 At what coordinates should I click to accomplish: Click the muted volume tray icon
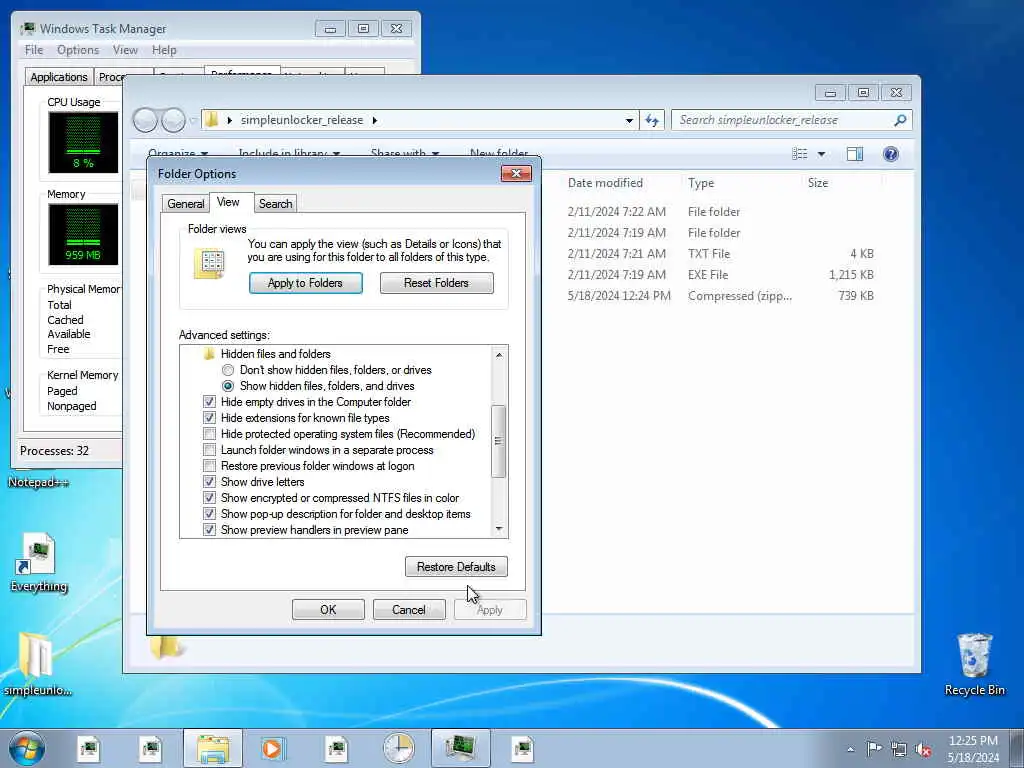tap(923, 749)
